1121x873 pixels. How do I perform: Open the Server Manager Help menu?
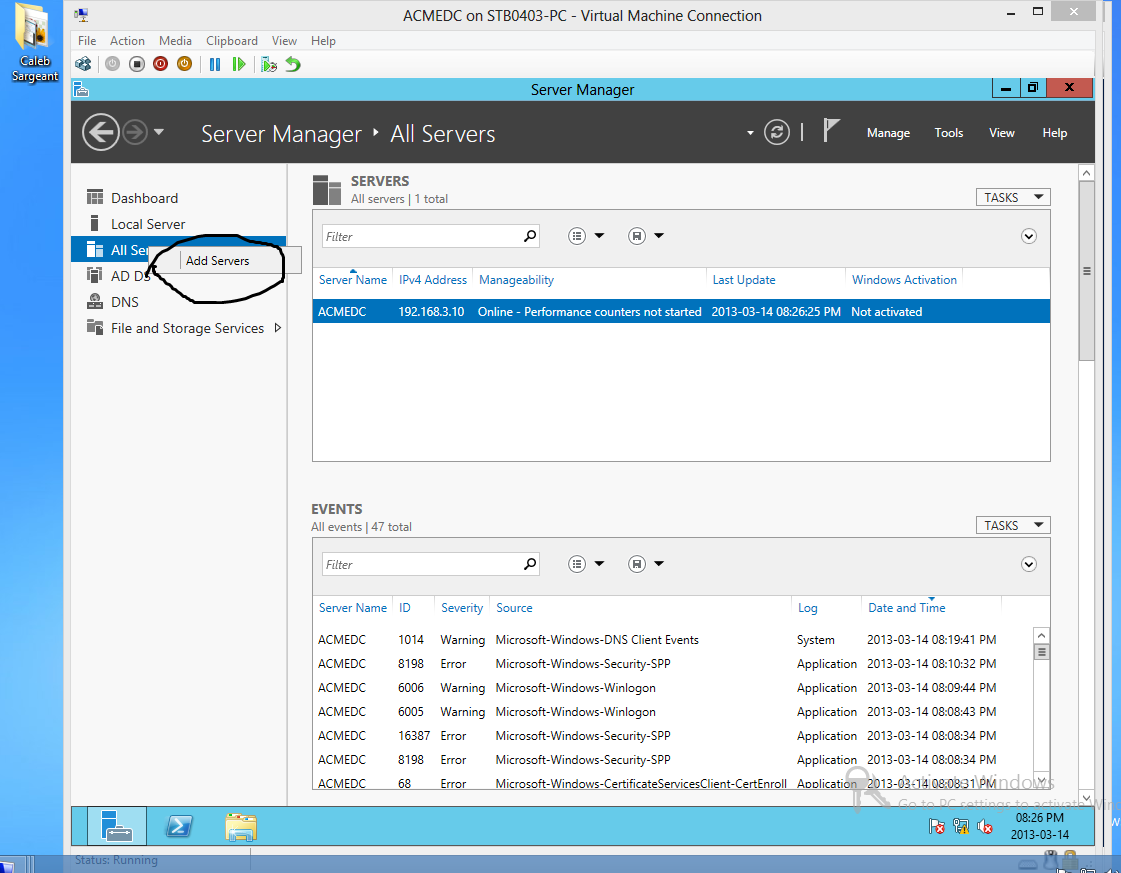[x=1055, y=133]
